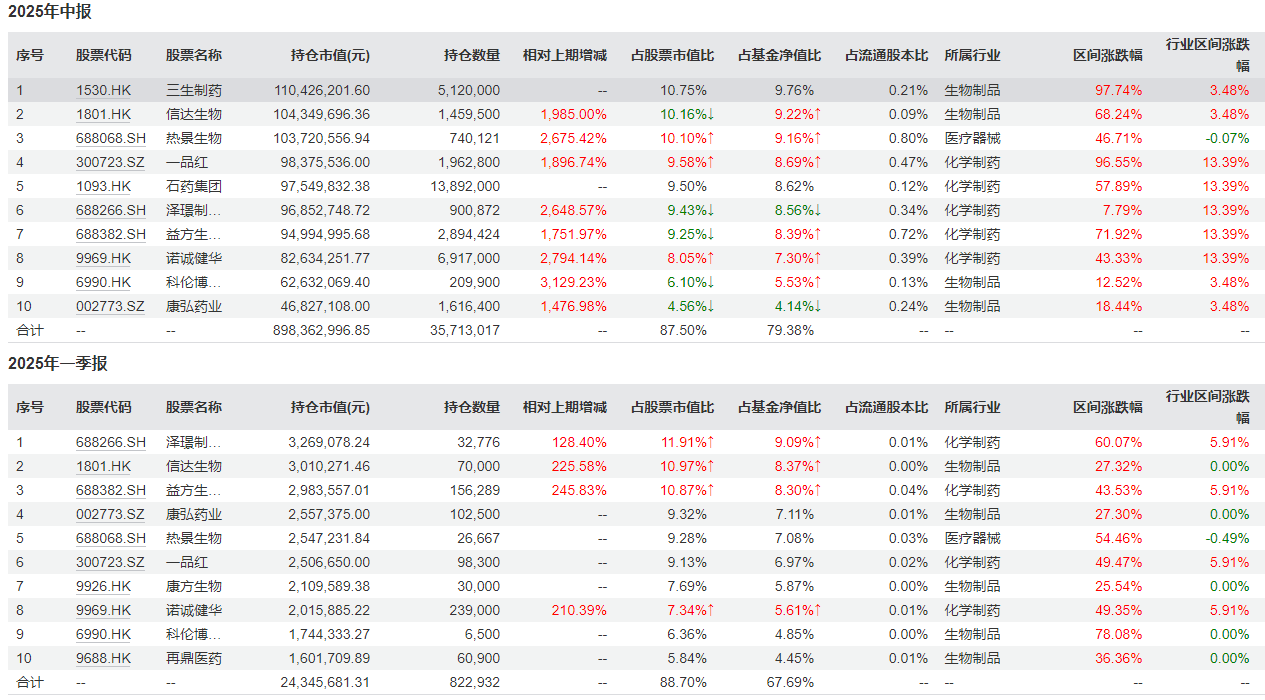1265x700 pixels.
Task: Click the 2025年中报 section heading
Action: coord(50,12)
